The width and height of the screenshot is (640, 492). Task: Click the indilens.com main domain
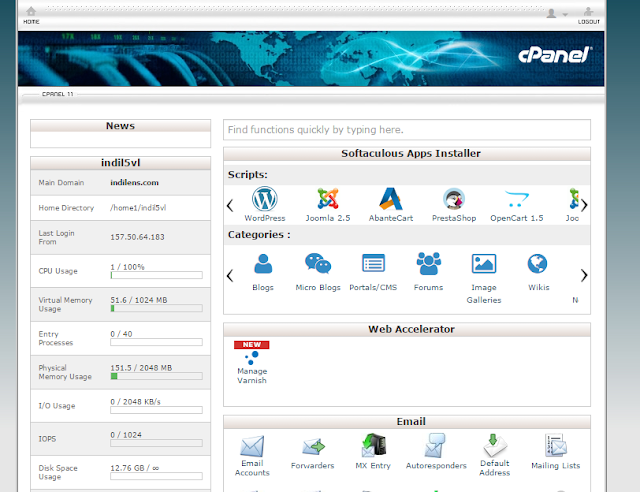coord(134,183)
